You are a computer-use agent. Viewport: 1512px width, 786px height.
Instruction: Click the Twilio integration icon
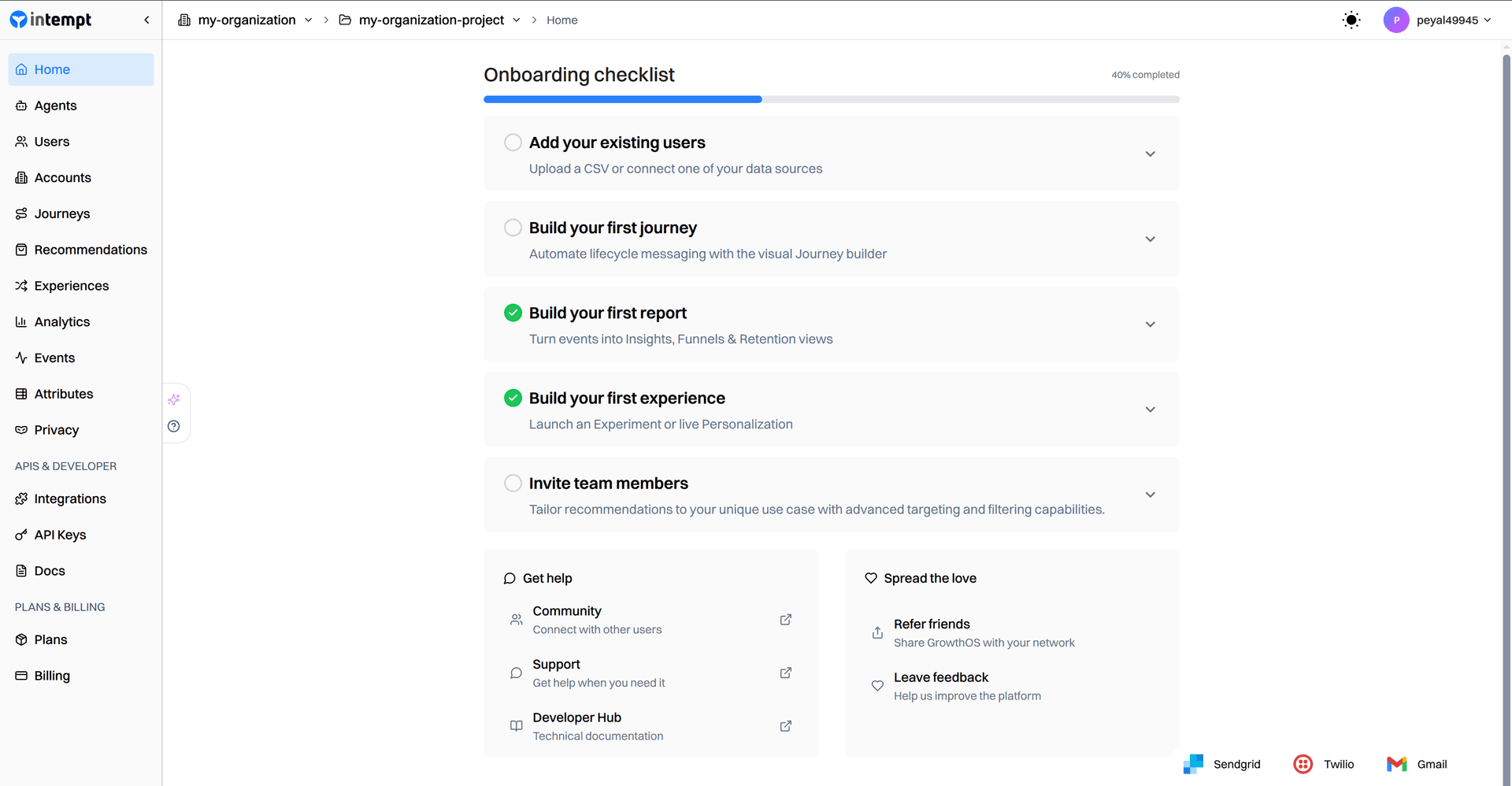tap(1303, 764)
